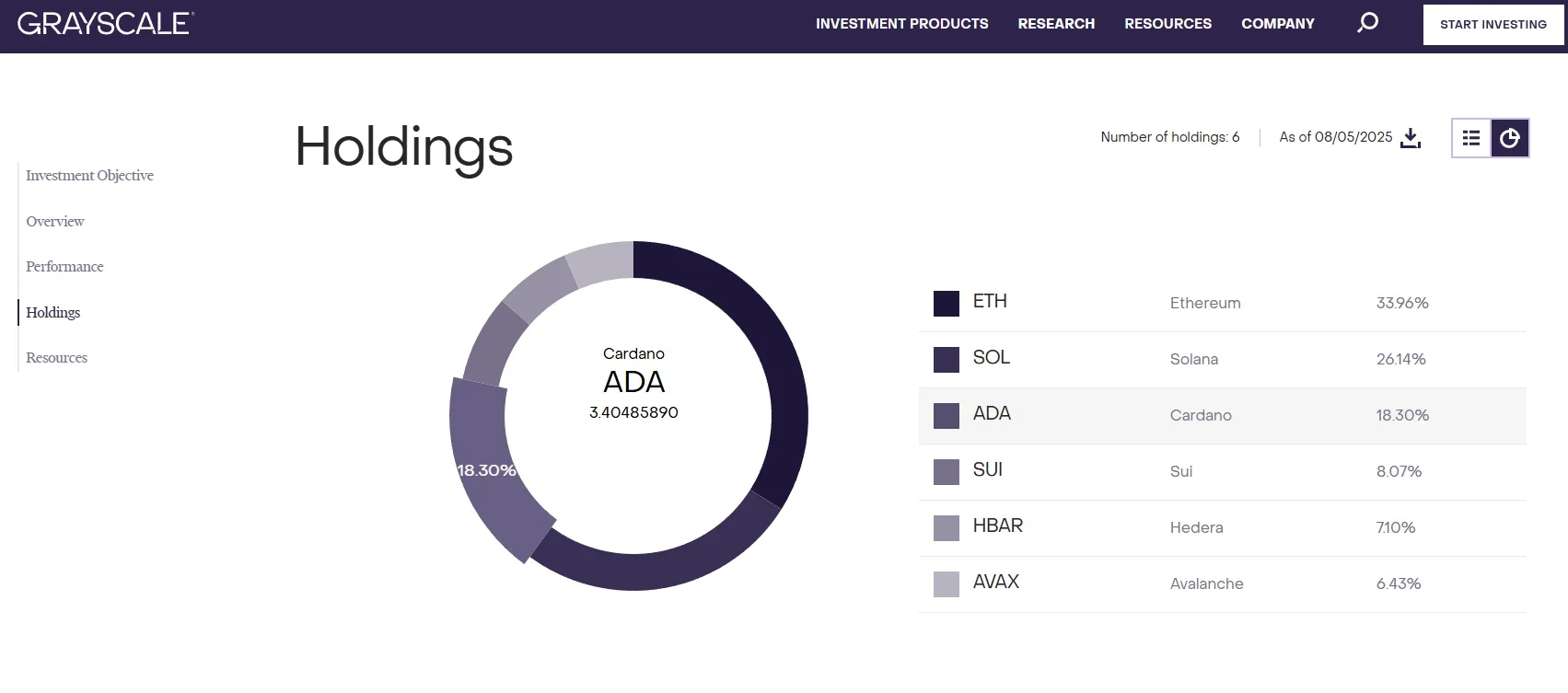Select the AVAX legend color square
Screen dimensions: 1568x693
(946, 584)
